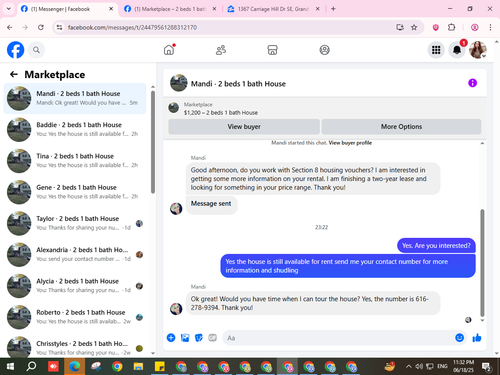Open the Alycia conversation
The width and height of the screenshot is (500, 375).
tap(75, 286)
